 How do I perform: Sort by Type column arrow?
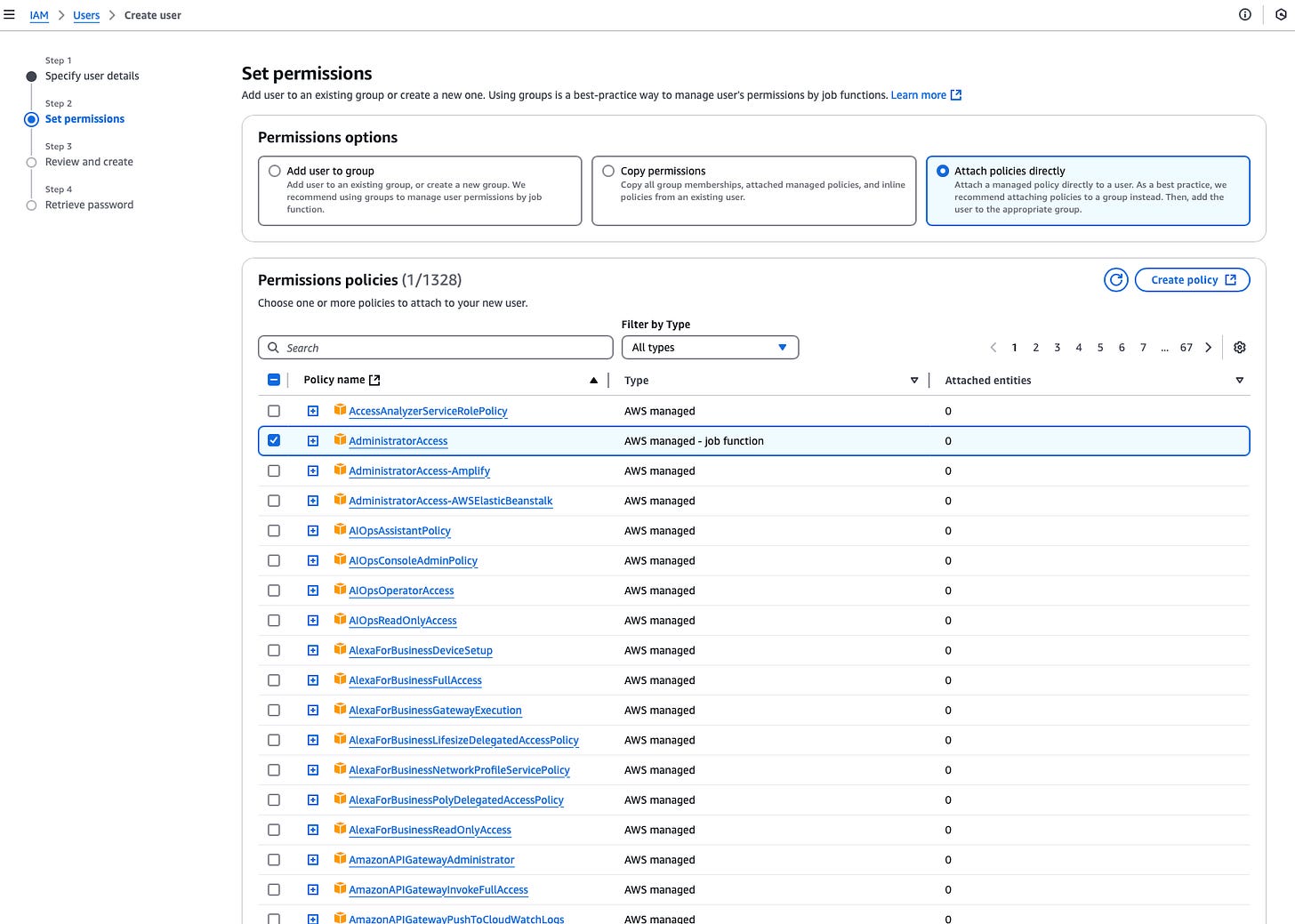914,381
